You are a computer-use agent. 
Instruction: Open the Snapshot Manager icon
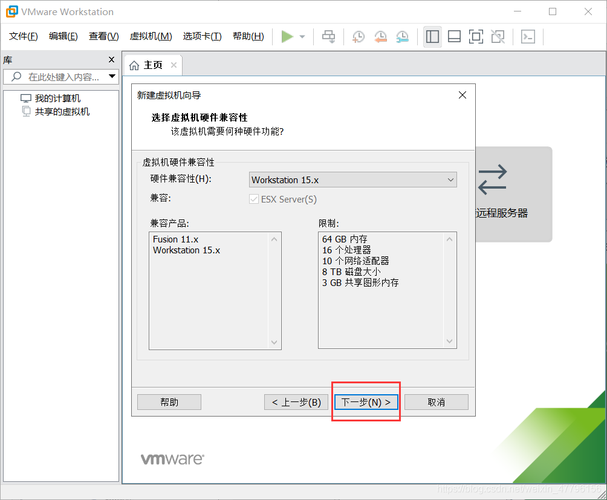pos(403,37)
